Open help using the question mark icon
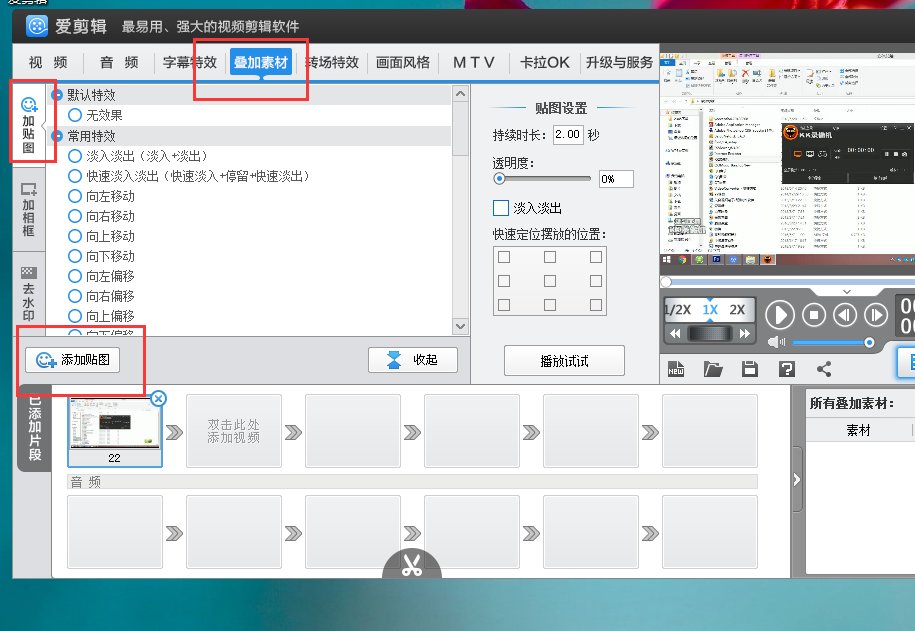 pyautogui.click(x=785, y=368)
